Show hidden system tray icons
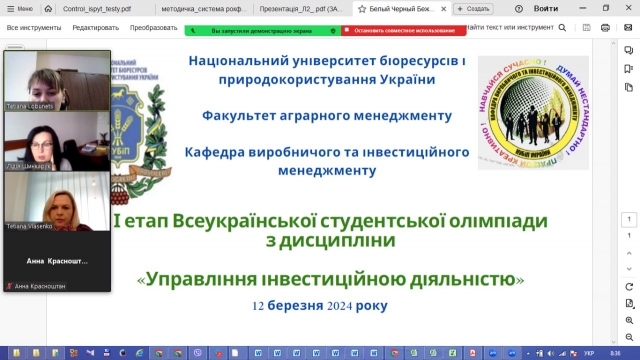 528,353
